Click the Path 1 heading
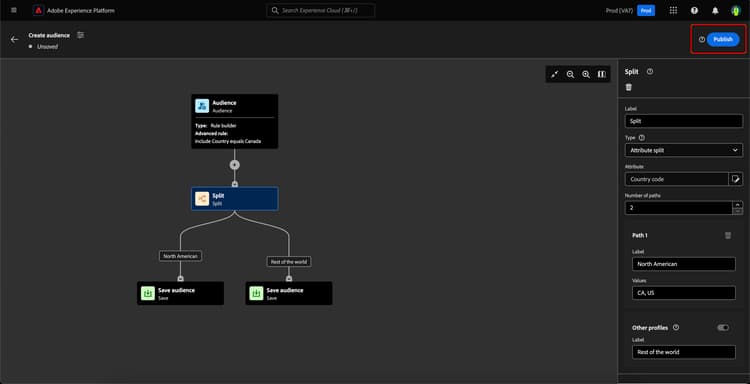 [x=640, y=235]
